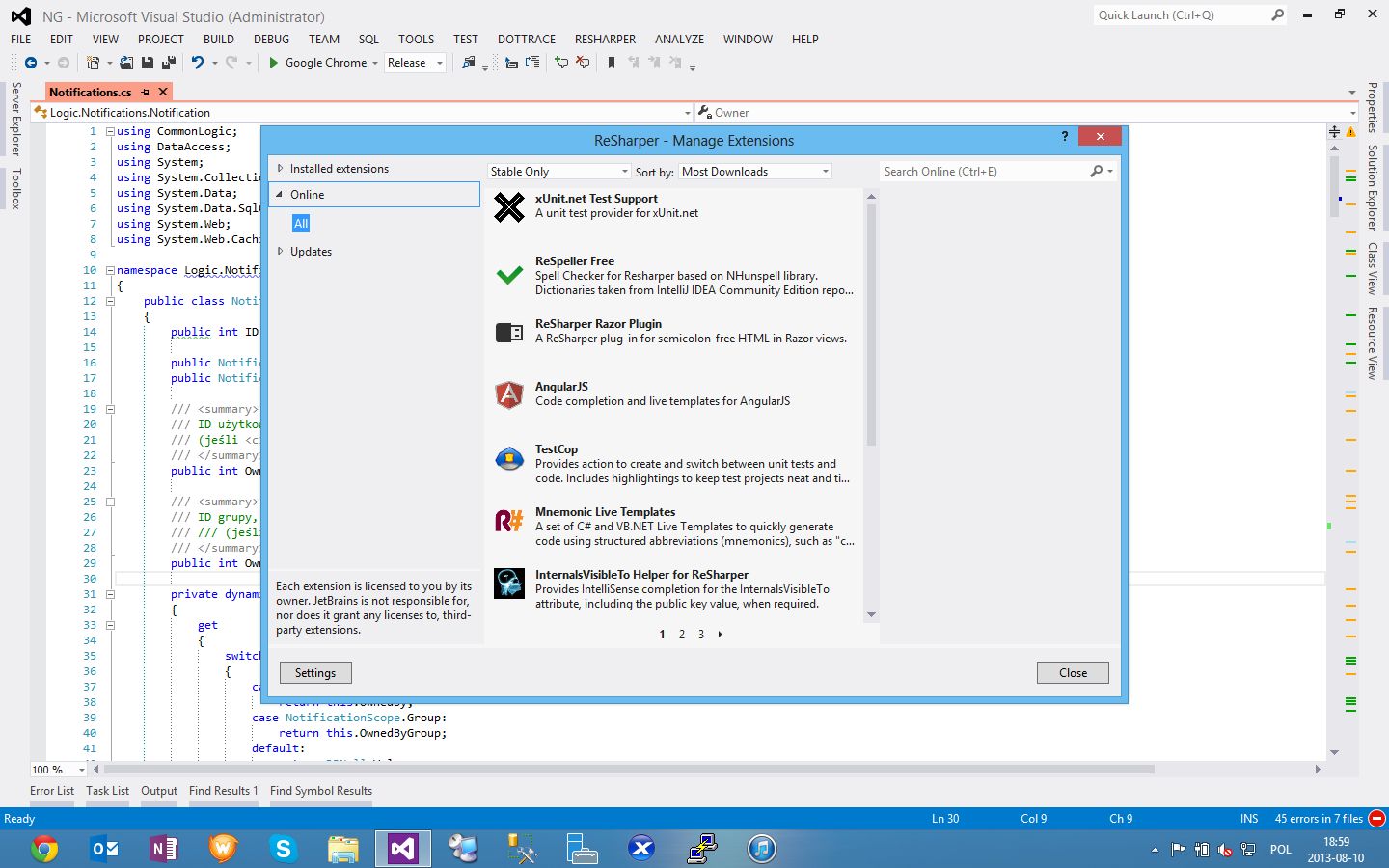The image size is (1389, 868).
Task: Click the Uncomment selection icon
Action: [583, 63]
